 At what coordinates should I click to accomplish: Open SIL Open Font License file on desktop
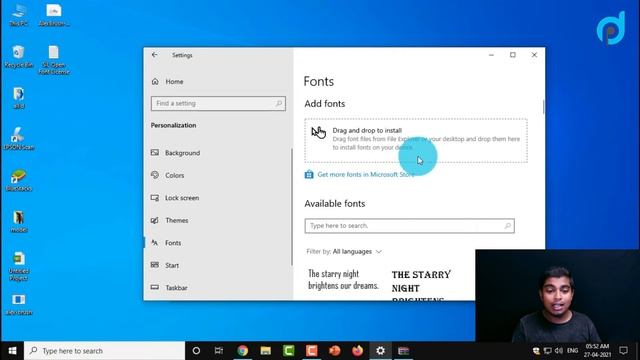pos(53,60)
